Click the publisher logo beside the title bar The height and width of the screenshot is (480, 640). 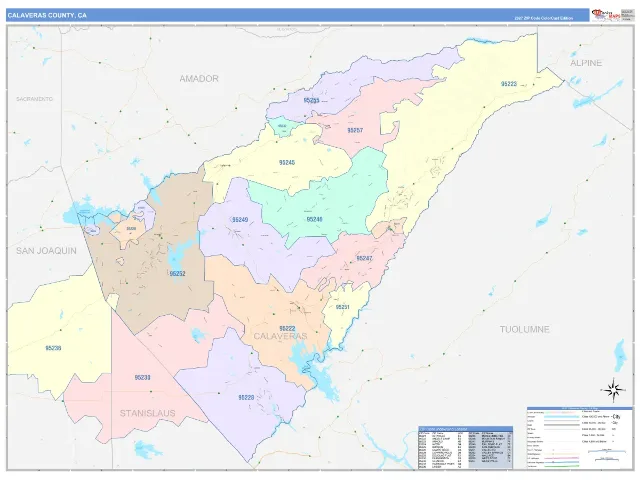pos(606,15)
